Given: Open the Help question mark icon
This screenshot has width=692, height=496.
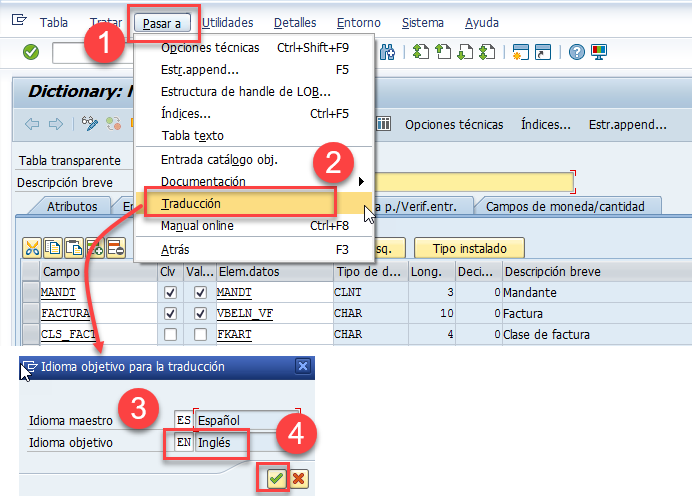Looking at the screenshot, I should tap(576, 52).
